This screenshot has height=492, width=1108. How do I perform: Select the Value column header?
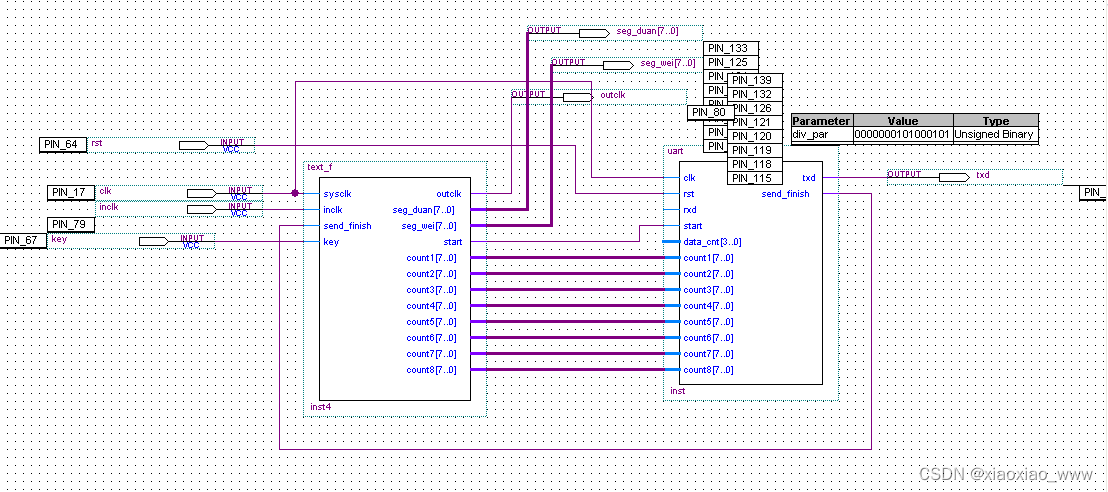(x=903, y=121)
